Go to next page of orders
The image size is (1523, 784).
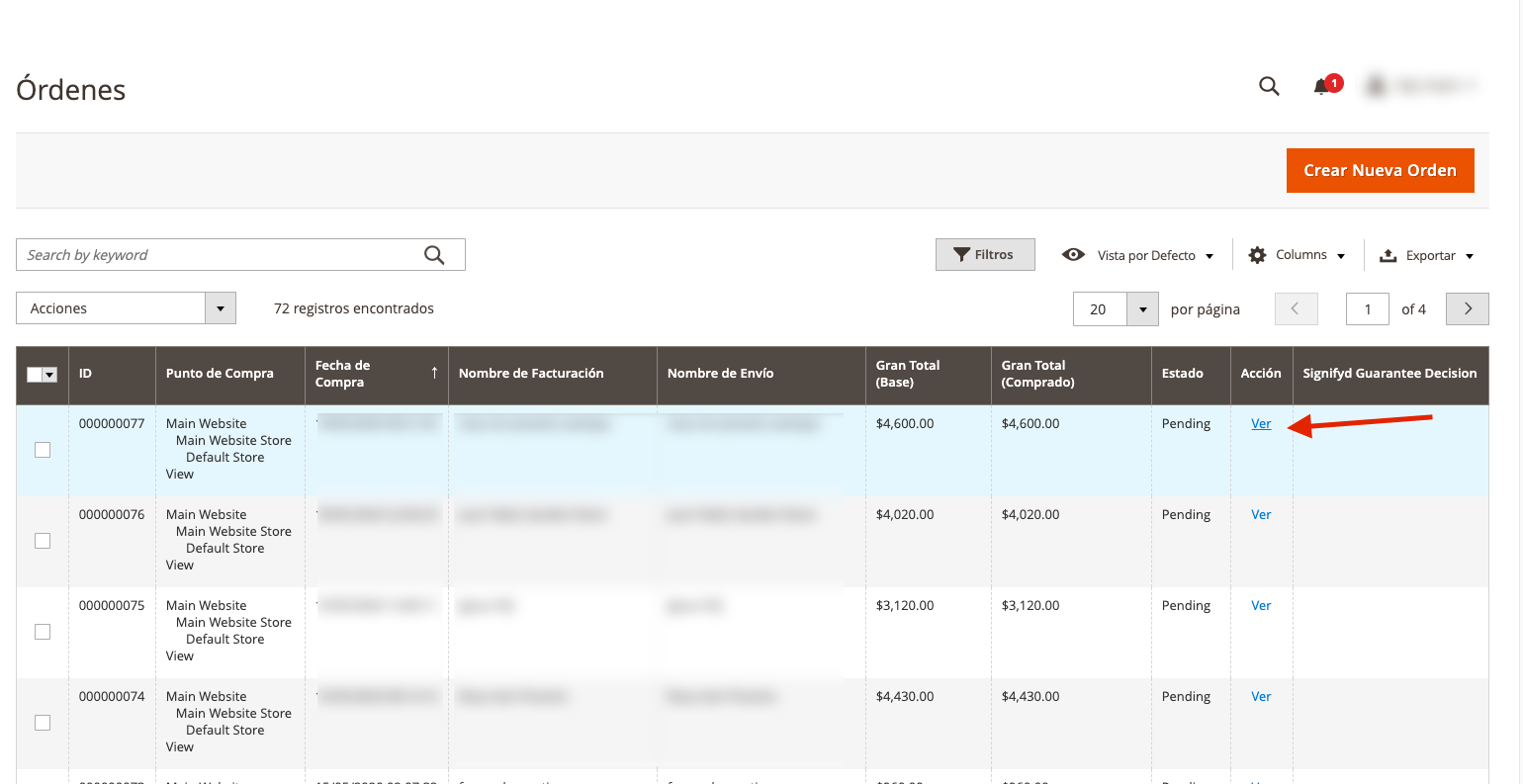(1468, 308)
